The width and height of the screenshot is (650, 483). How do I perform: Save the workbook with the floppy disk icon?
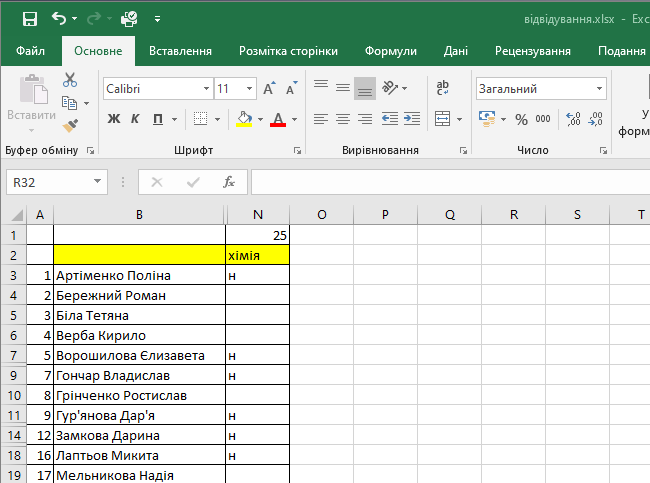pos(30,19)
